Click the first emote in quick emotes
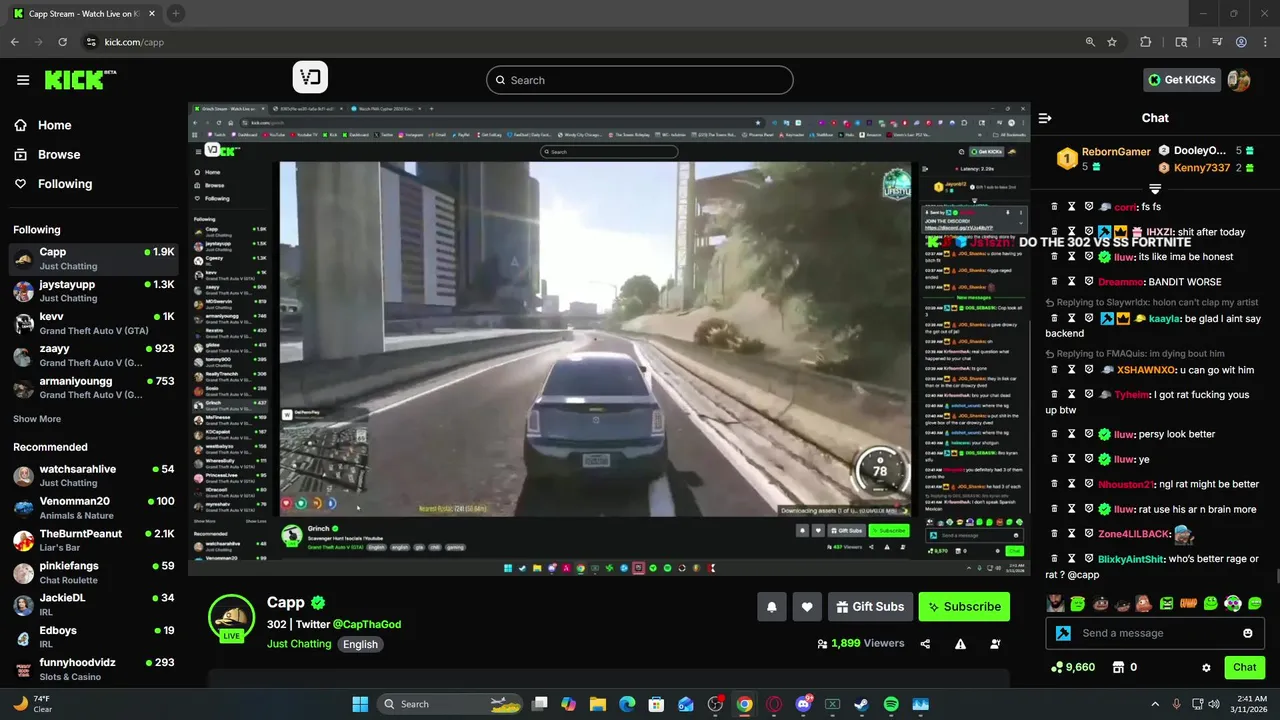Image resolution: width=1280 pixels, height=720 pixels. [x=1055, y=603]
